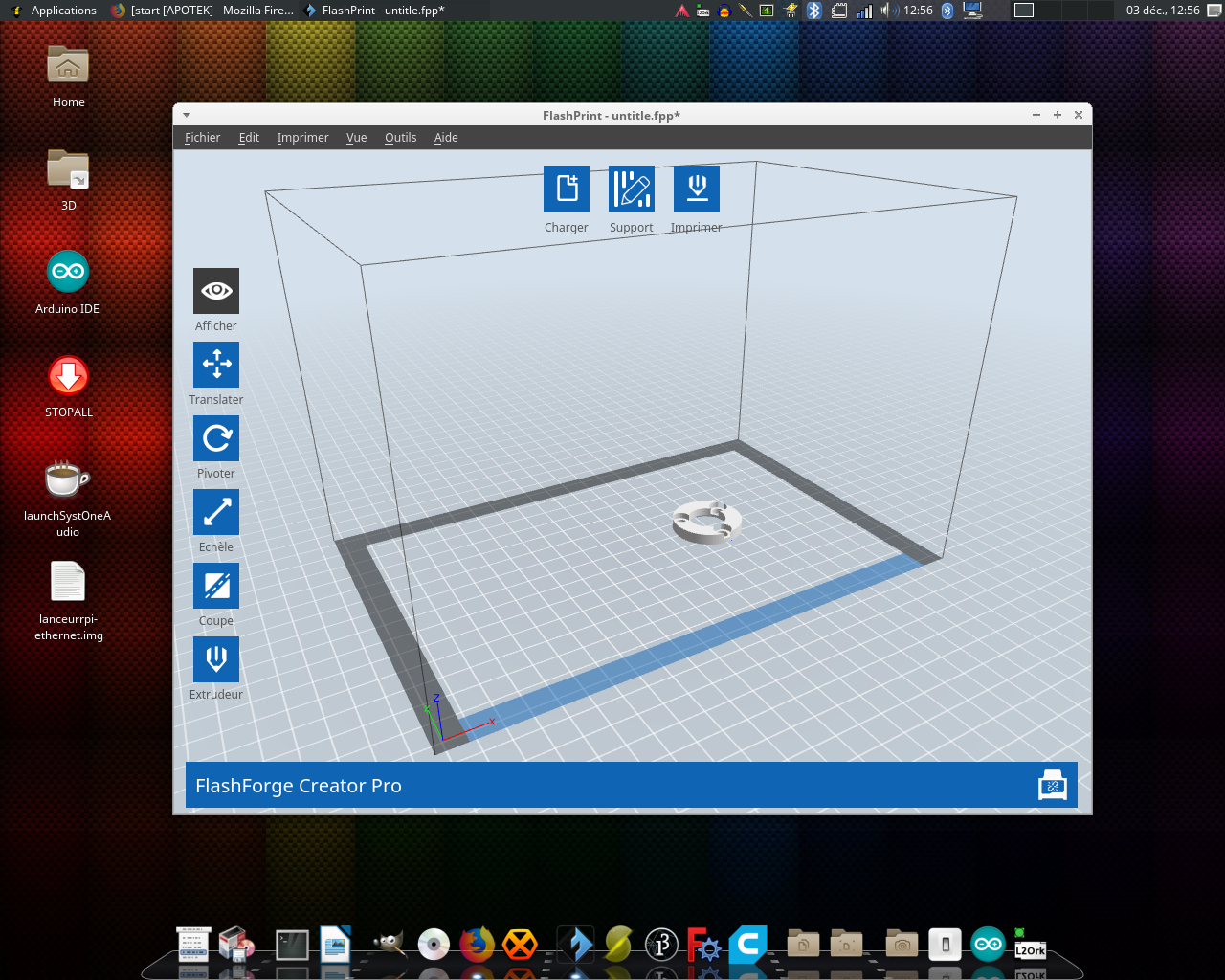Expand the Imprimer menu in menu bar

click(302, 138)
